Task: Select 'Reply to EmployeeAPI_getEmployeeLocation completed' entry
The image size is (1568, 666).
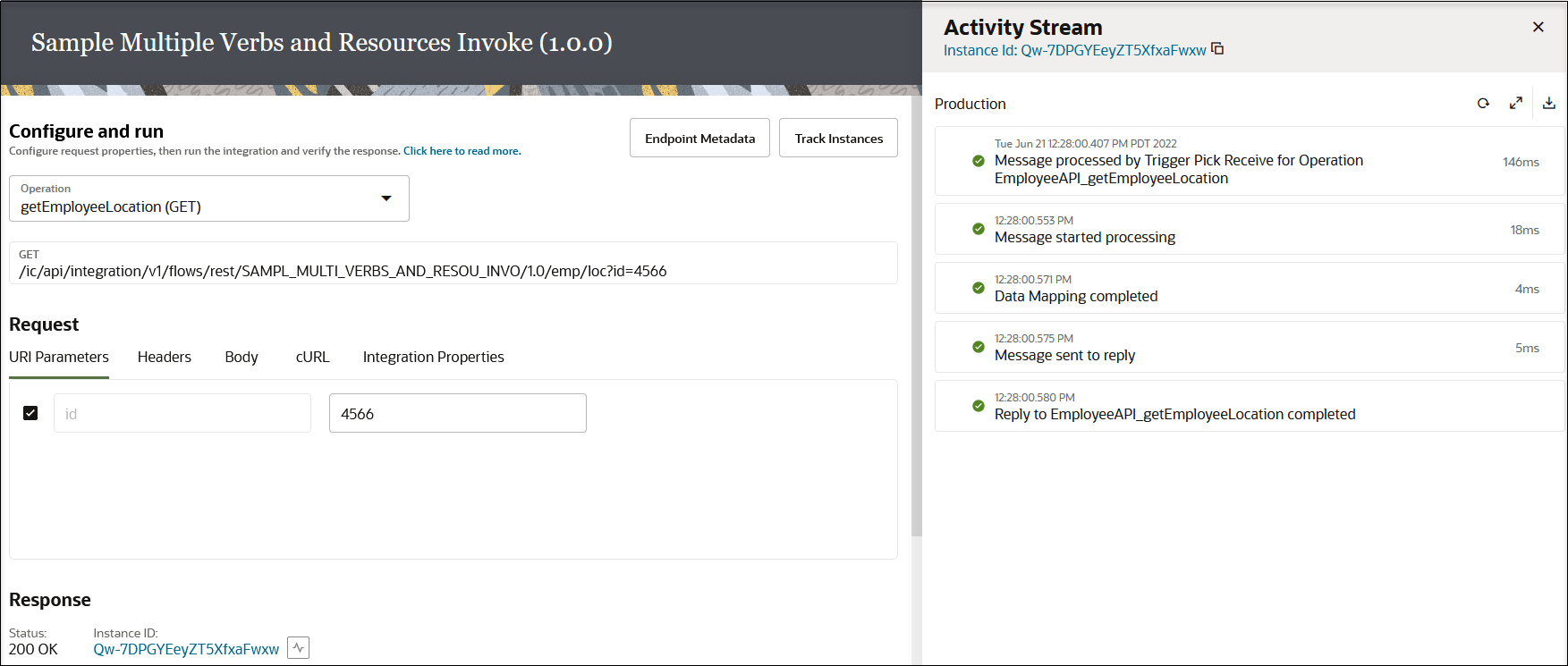Action: point(1250,406)
